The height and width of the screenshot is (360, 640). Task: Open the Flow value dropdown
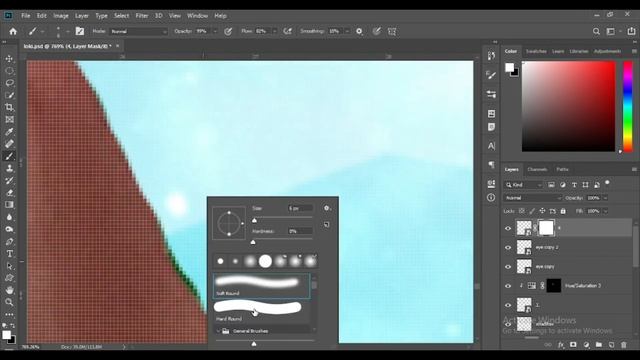click(274, 31)
